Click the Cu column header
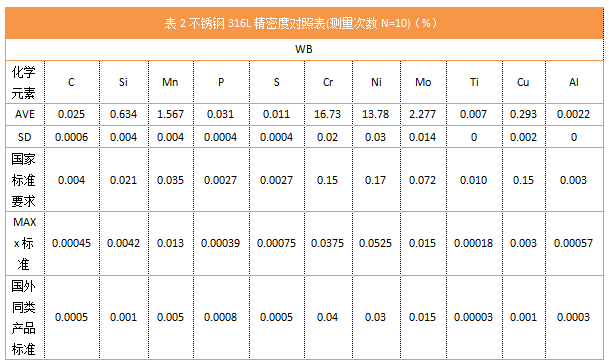This screenshot has width=609, height=363. (x=523, y=82)
